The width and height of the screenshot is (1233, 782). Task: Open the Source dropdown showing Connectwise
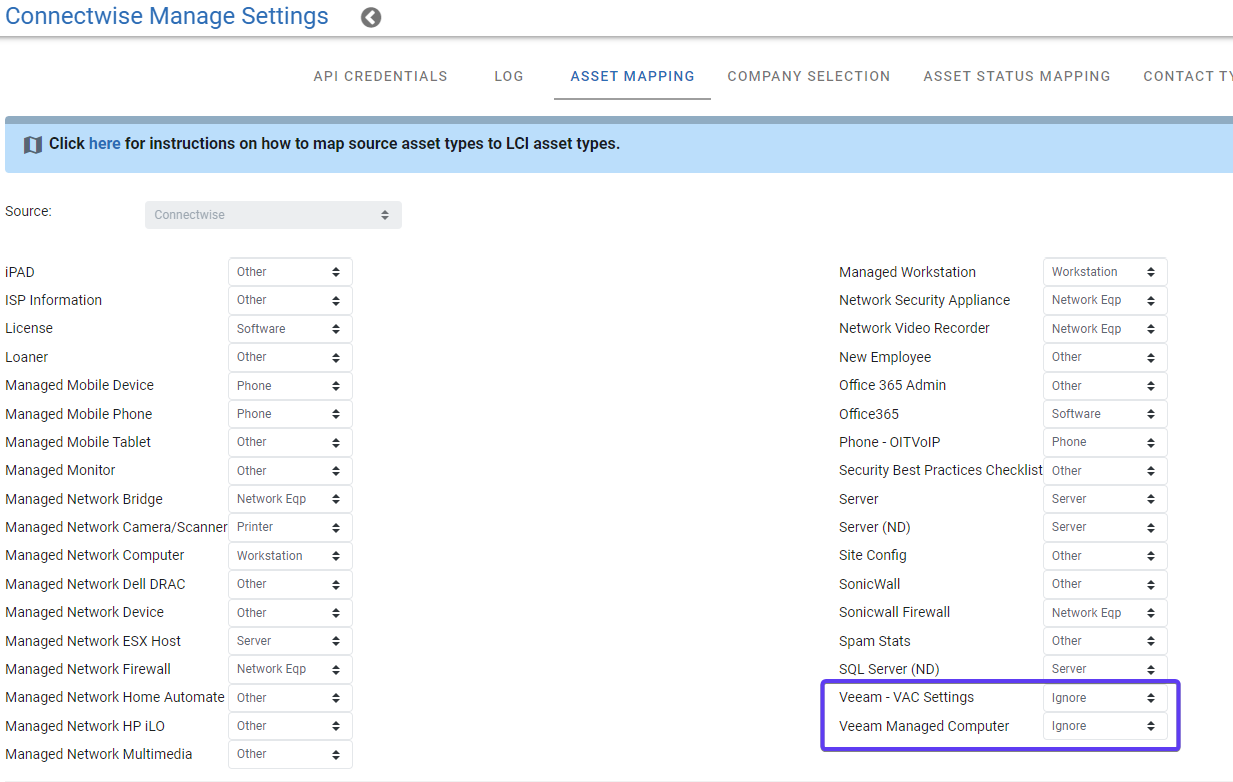coord(273,215)
